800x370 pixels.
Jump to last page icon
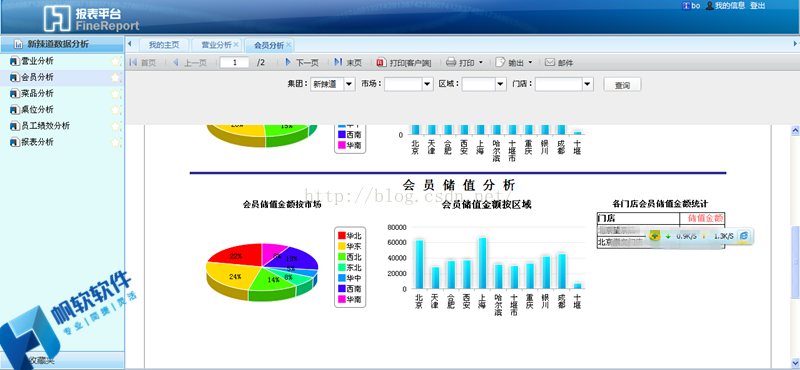pos(338,62)
